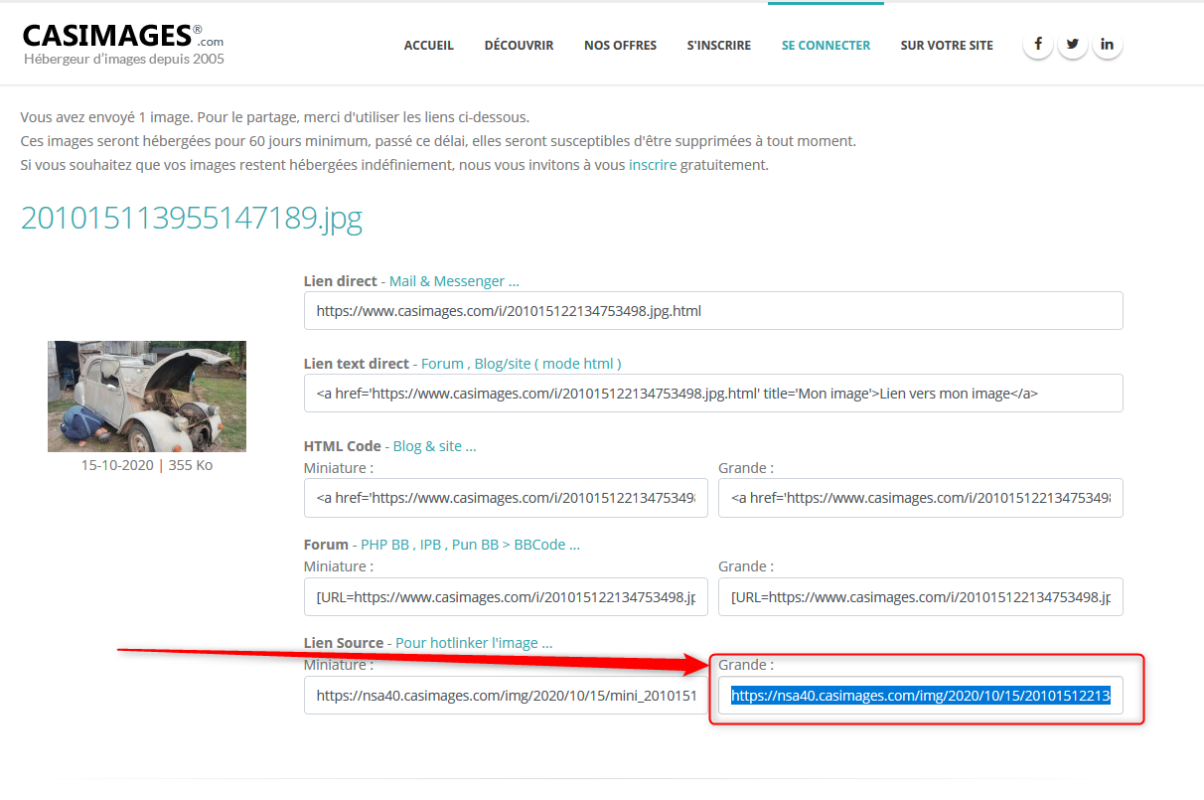Image resolution: width=1204 pixels, height=800 pixels.
Task: Click Se Connecter in the navigation
Action: click(825, 45)
